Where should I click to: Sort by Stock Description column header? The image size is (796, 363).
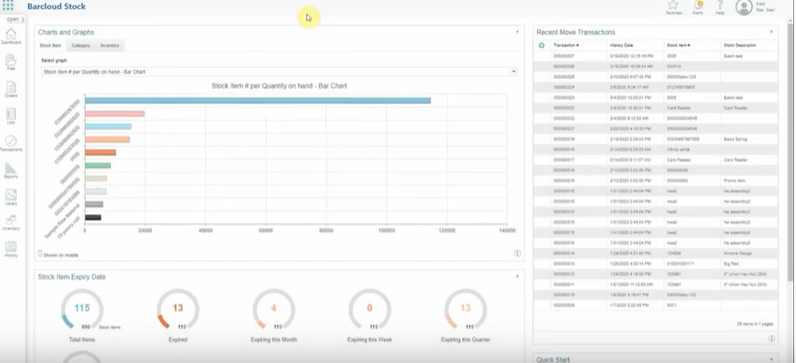point(740,45)
